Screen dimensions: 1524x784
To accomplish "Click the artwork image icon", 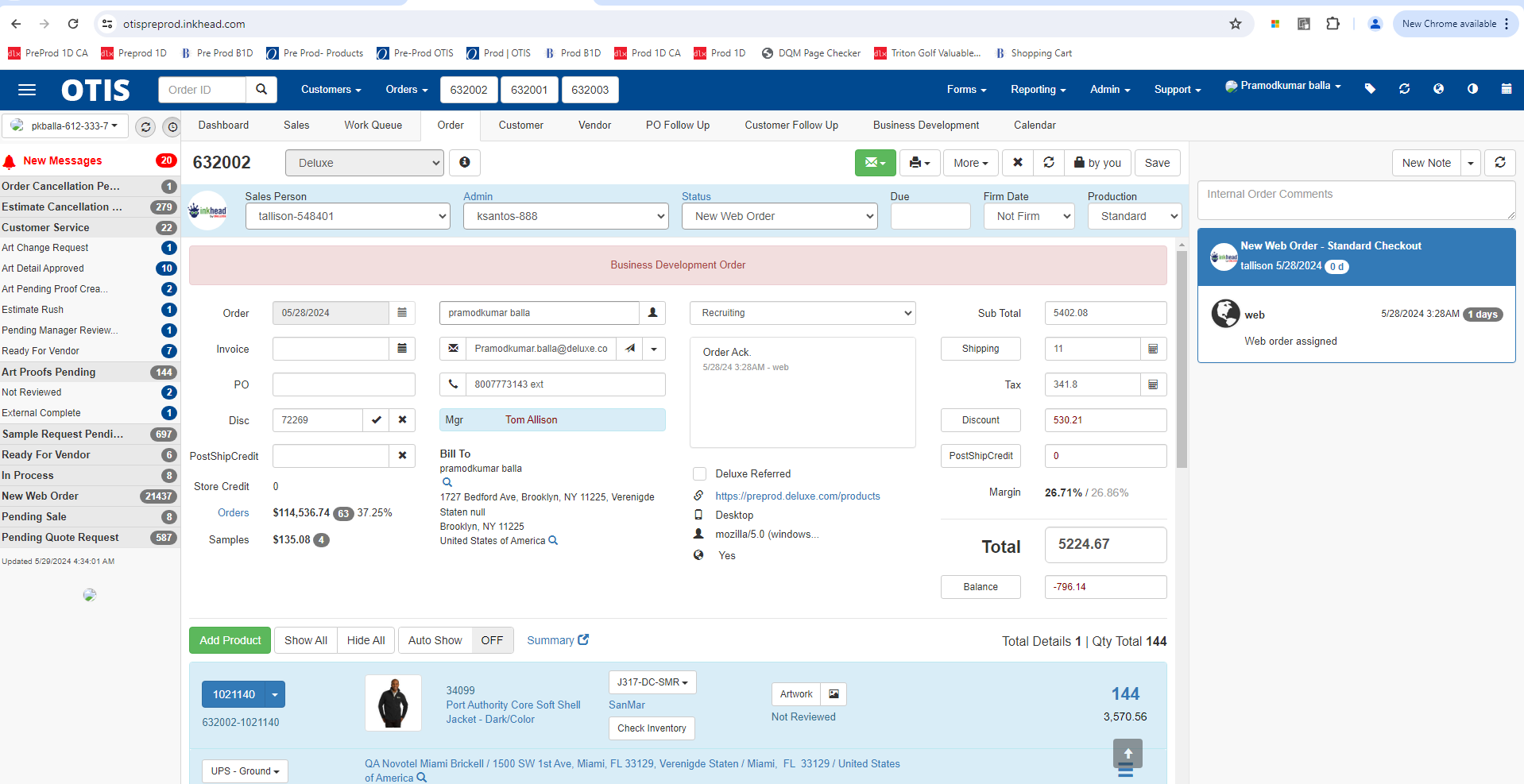I will click(834, 694).
